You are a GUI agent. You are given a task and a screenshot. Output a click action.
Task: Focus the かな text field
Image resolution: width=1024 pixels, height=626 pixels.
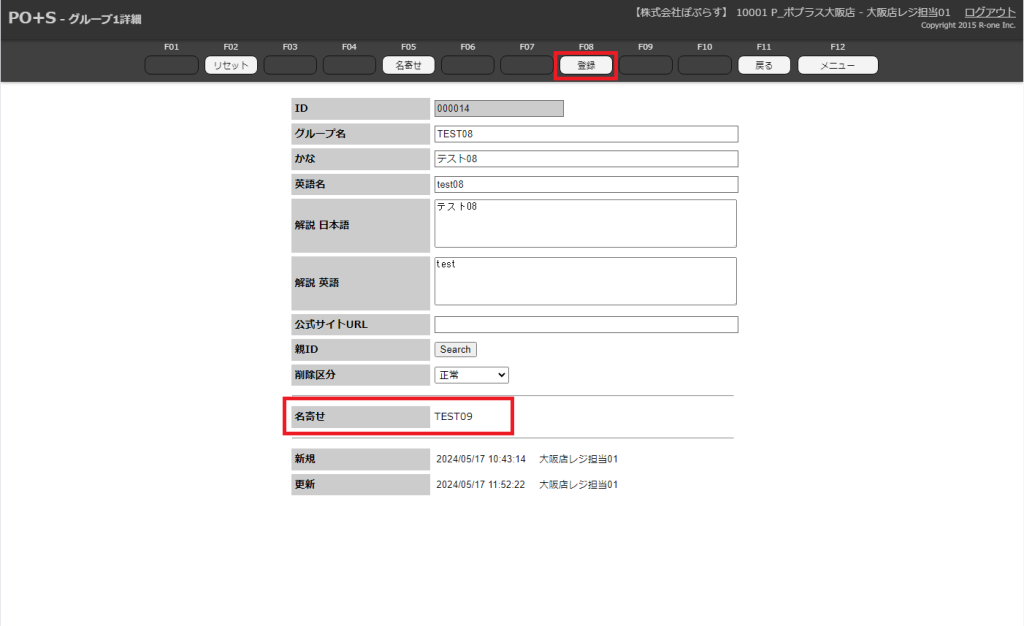coord(585,159)
